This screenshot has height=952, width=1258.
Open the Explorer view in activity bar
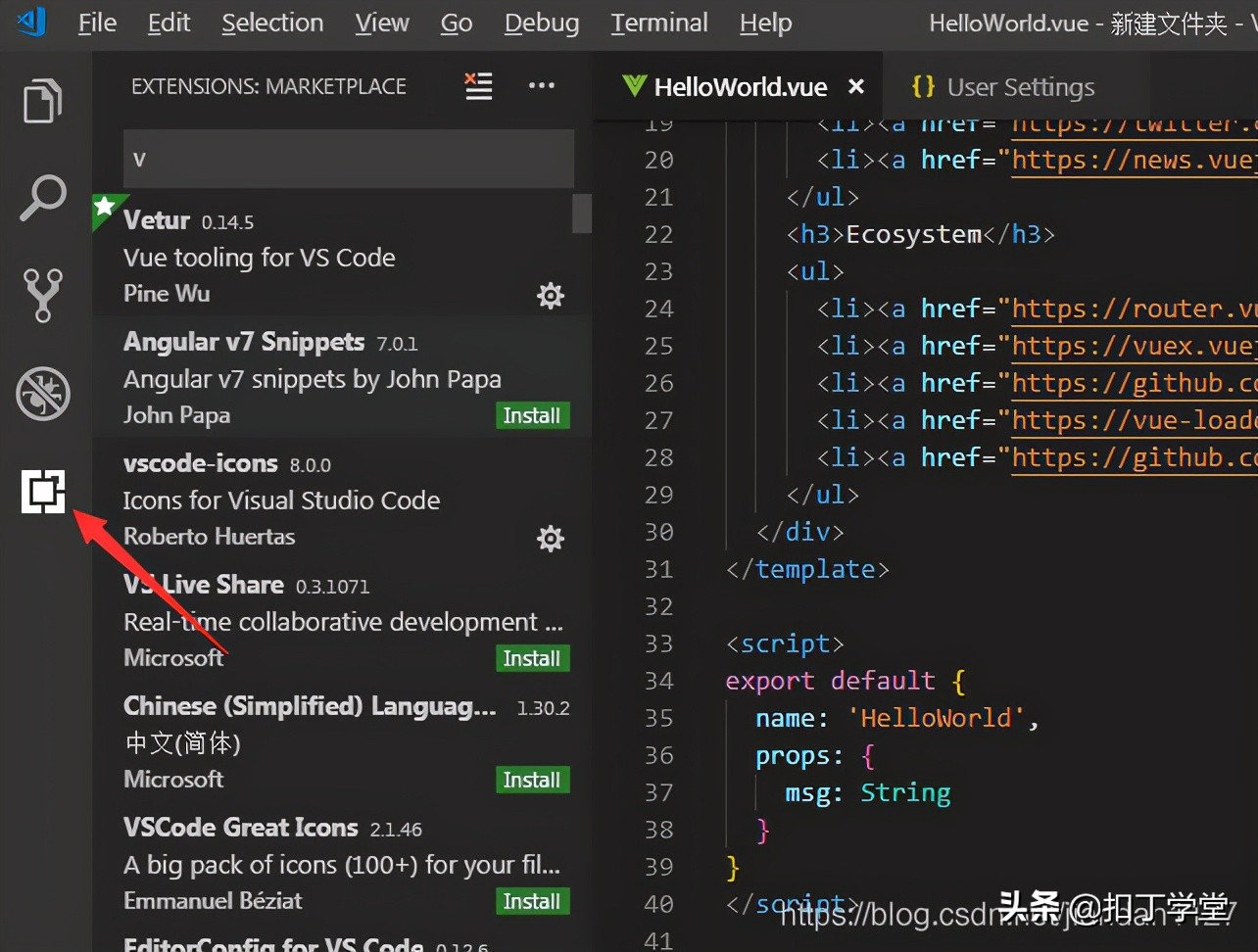tap(43, 101)
